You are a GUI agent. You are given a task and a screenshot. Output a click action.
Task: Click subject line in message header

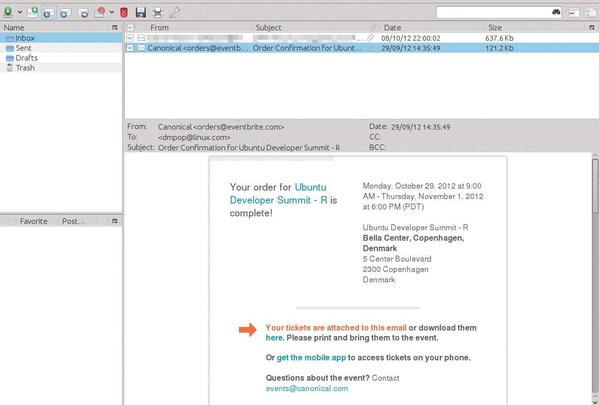pos(249,147)
